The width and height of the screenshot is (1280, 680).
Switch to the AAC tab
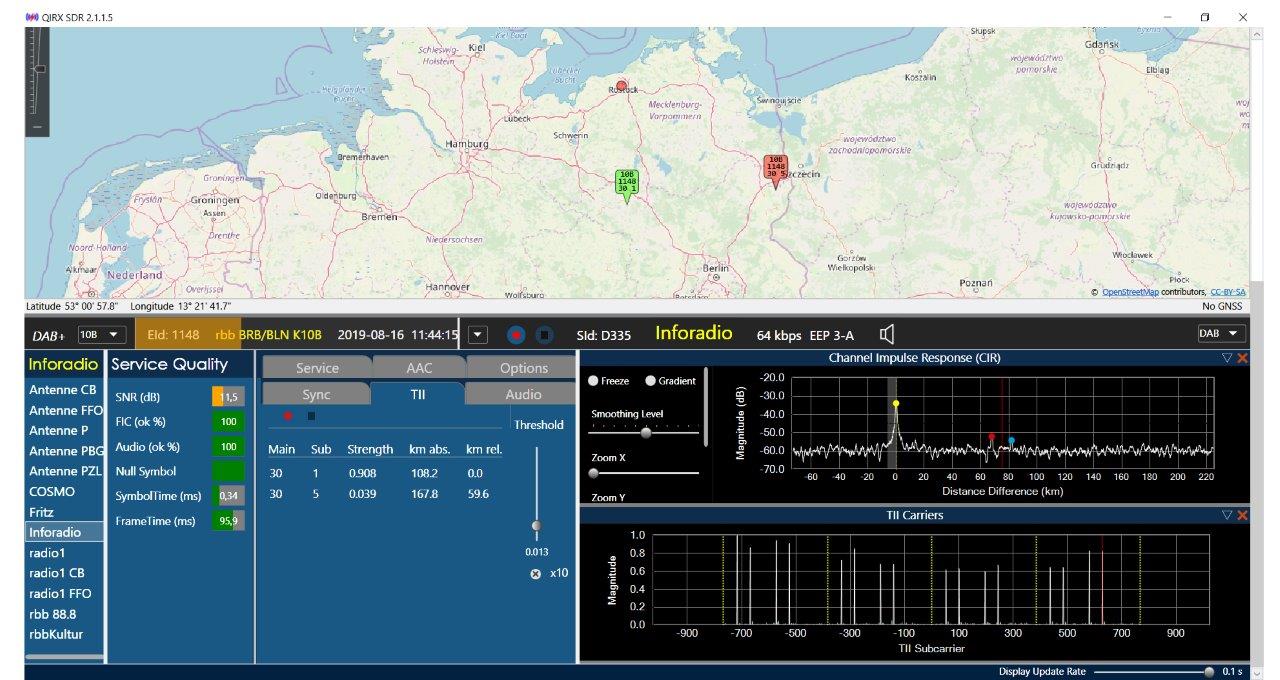pyautogui.click(x=418, y=368)
